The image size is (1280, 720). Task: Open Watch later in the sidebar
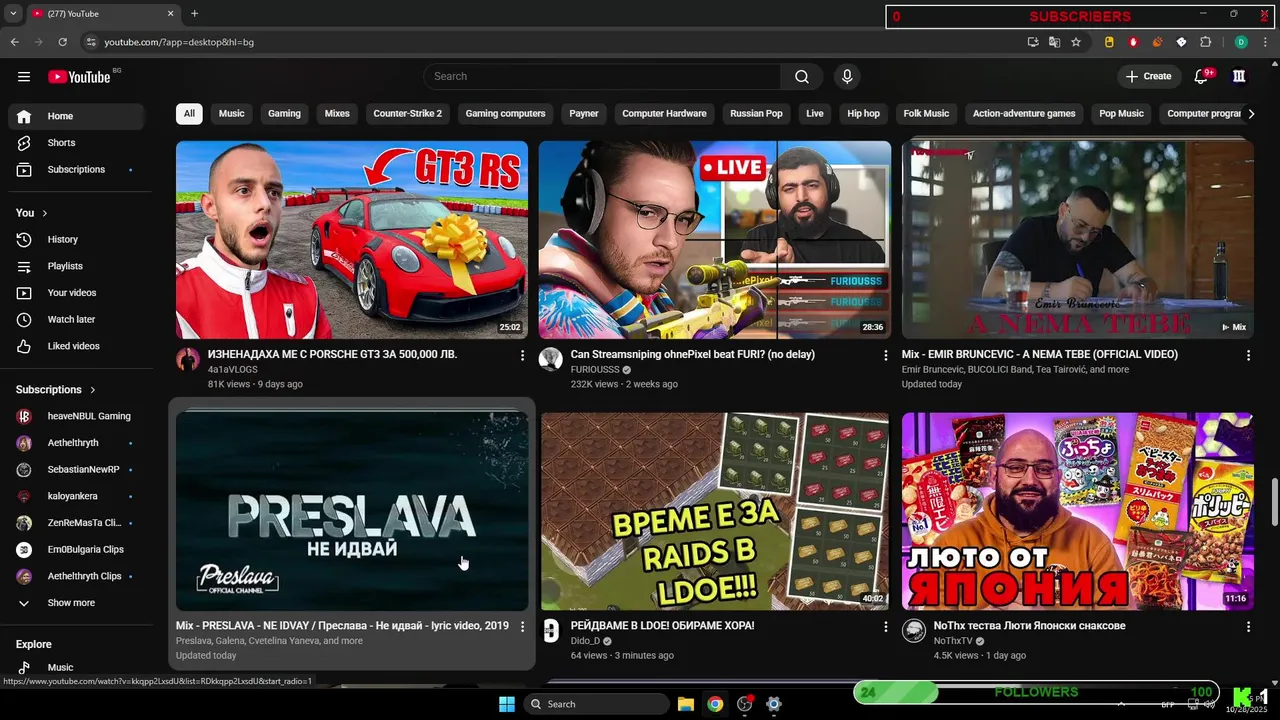[76, 320]
